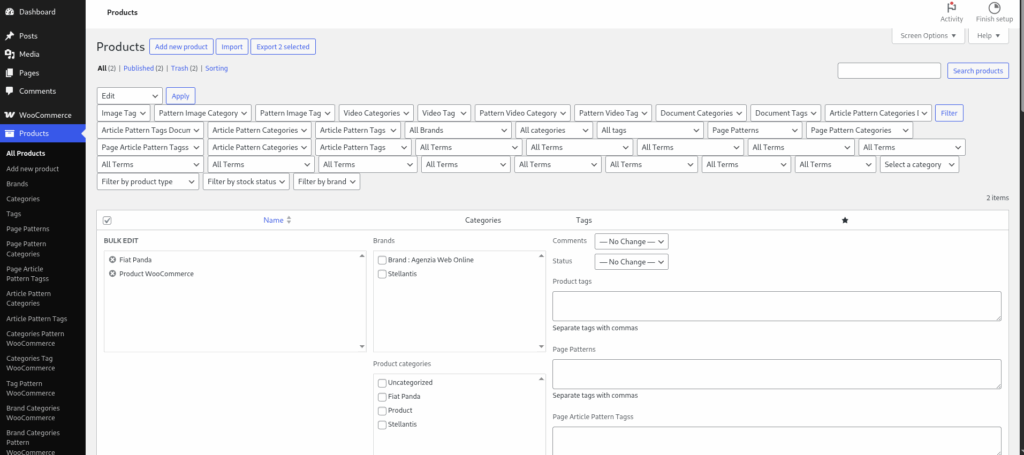
Task: Click the Pages icon in sidebar
Action: (10, 72)
